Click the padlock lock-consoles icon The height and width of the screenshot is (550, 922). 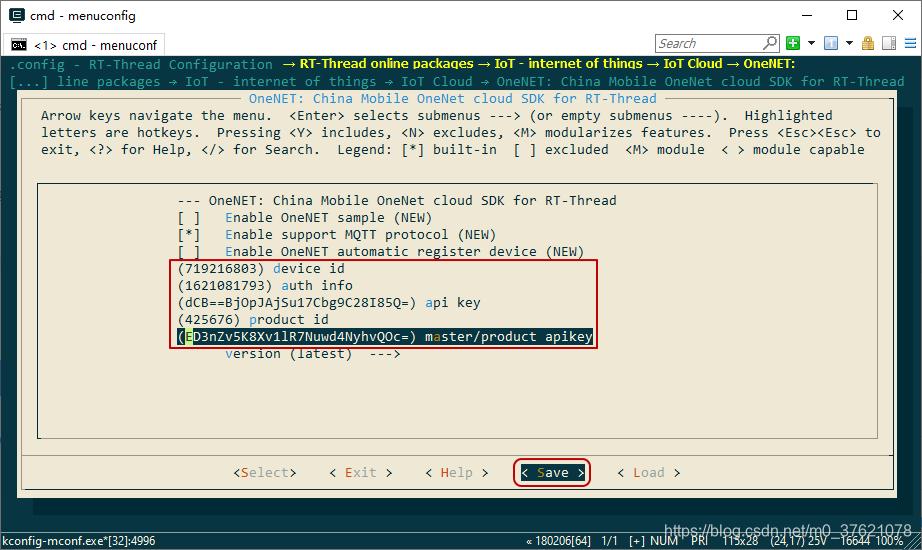[868, 43]
